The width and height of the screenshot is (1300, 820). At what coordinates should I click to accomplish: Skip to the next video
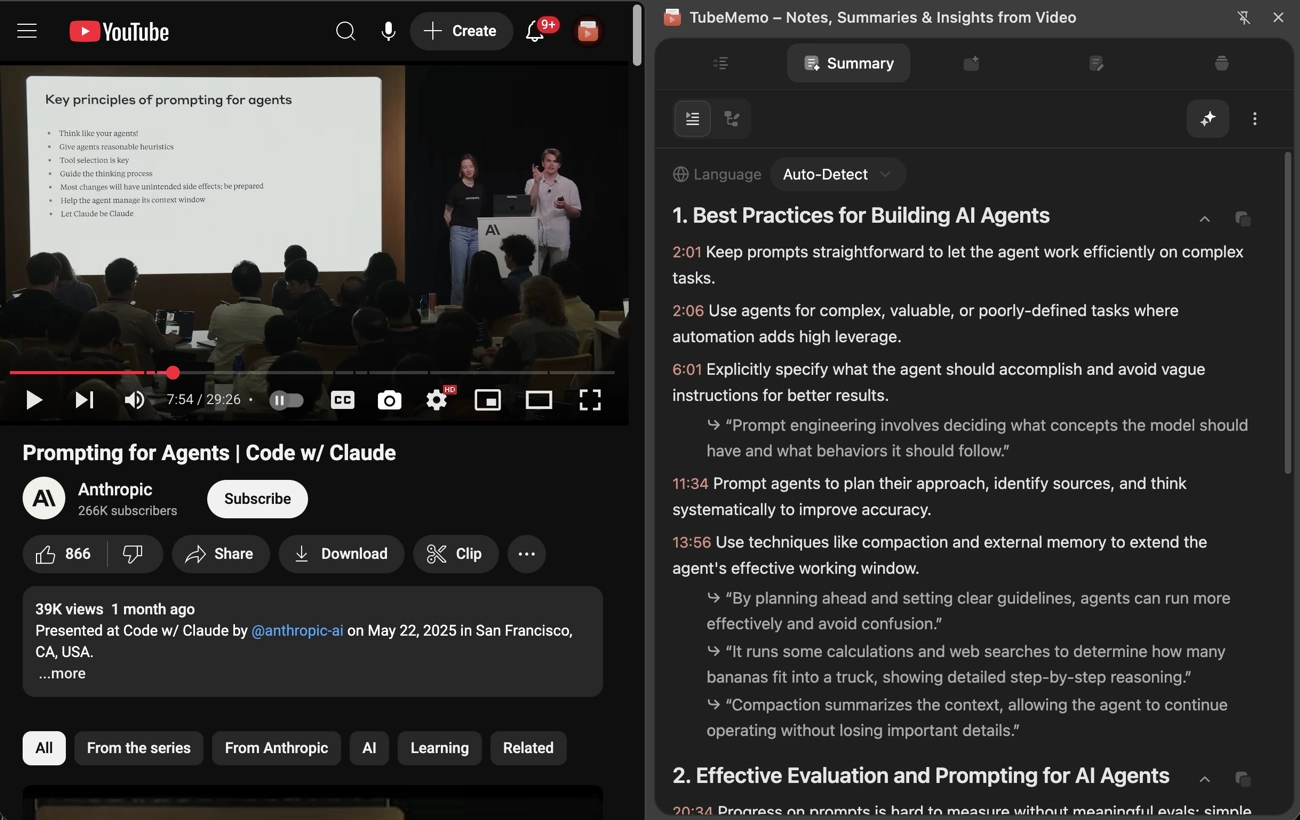tap(84, 400)
